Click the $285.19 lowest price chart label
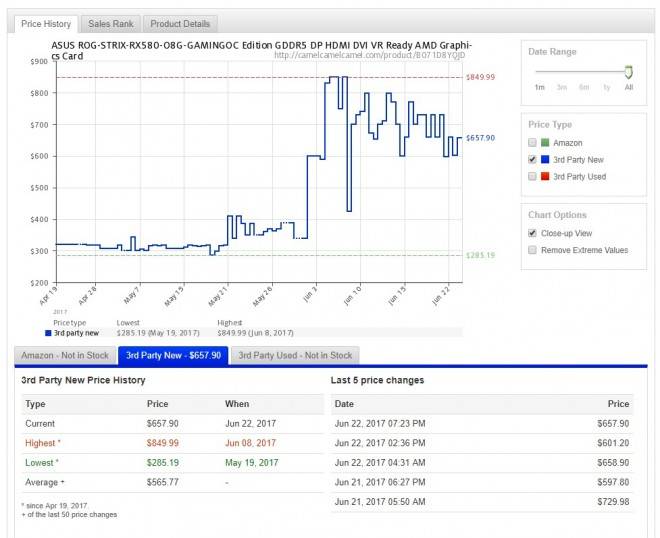The height and width of the screenshot is (538, 660). (480, 256)
